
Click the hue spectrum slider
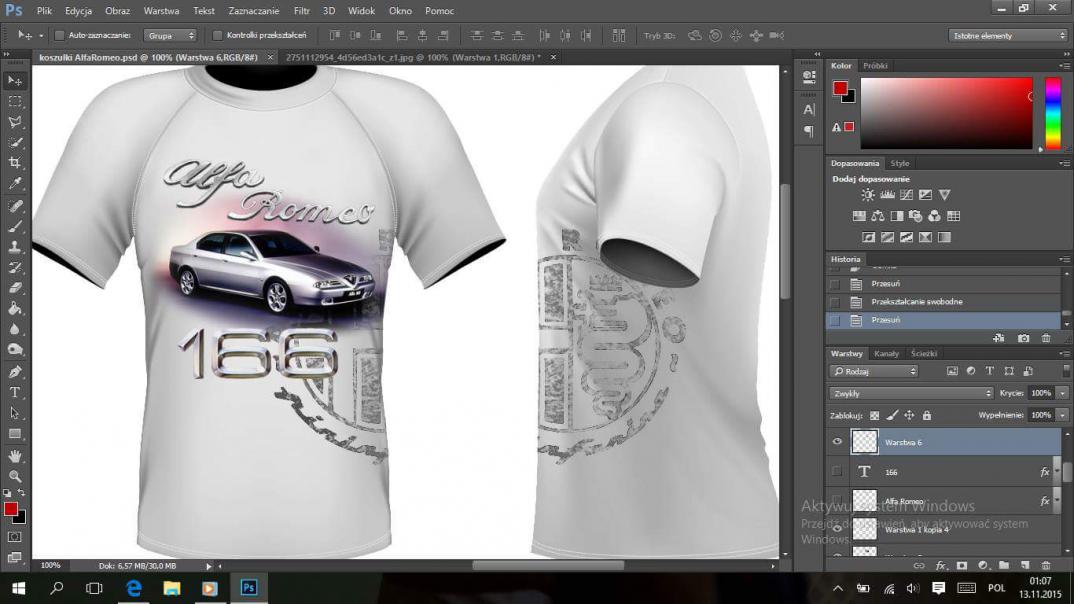[x=1053, y=113]
